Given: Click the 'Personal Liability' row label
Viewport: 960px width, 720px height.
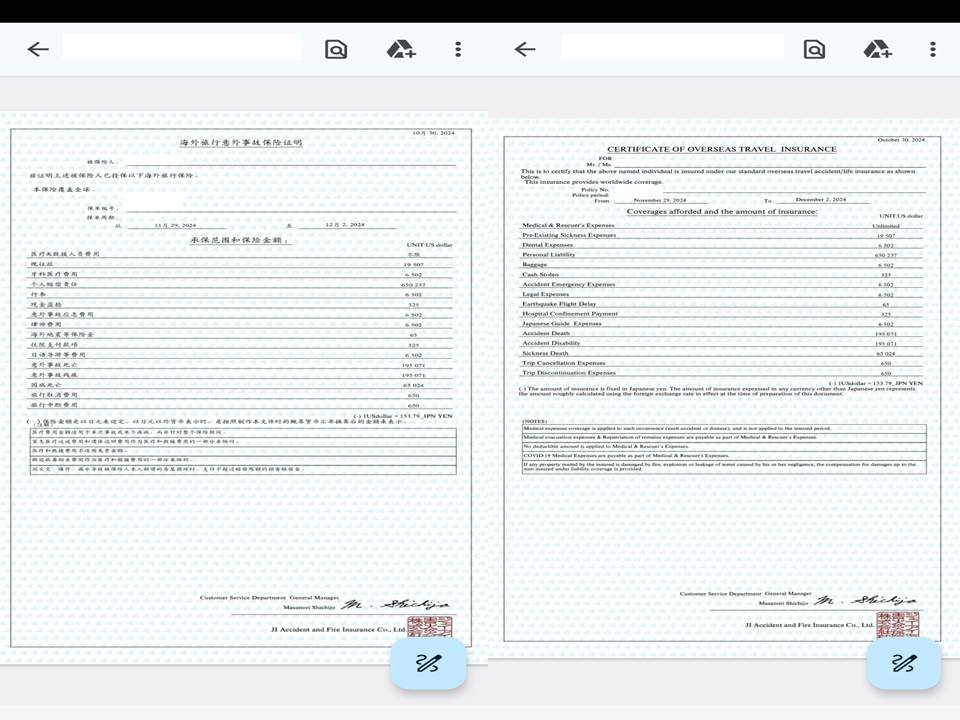Looking at the screenshot, I should 549,254.
